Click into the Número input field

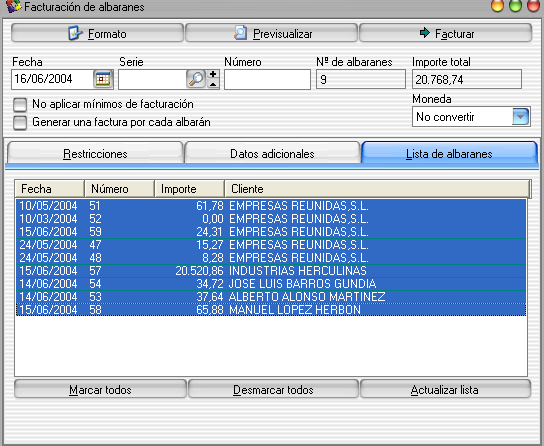click(267, 79)
